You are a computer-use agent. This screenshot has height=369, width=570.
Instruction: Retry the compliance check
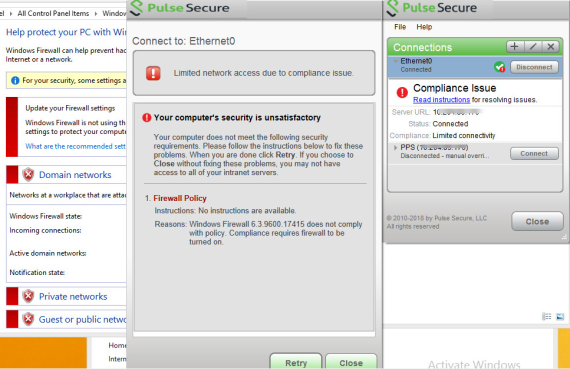click(x=296, y=362)
